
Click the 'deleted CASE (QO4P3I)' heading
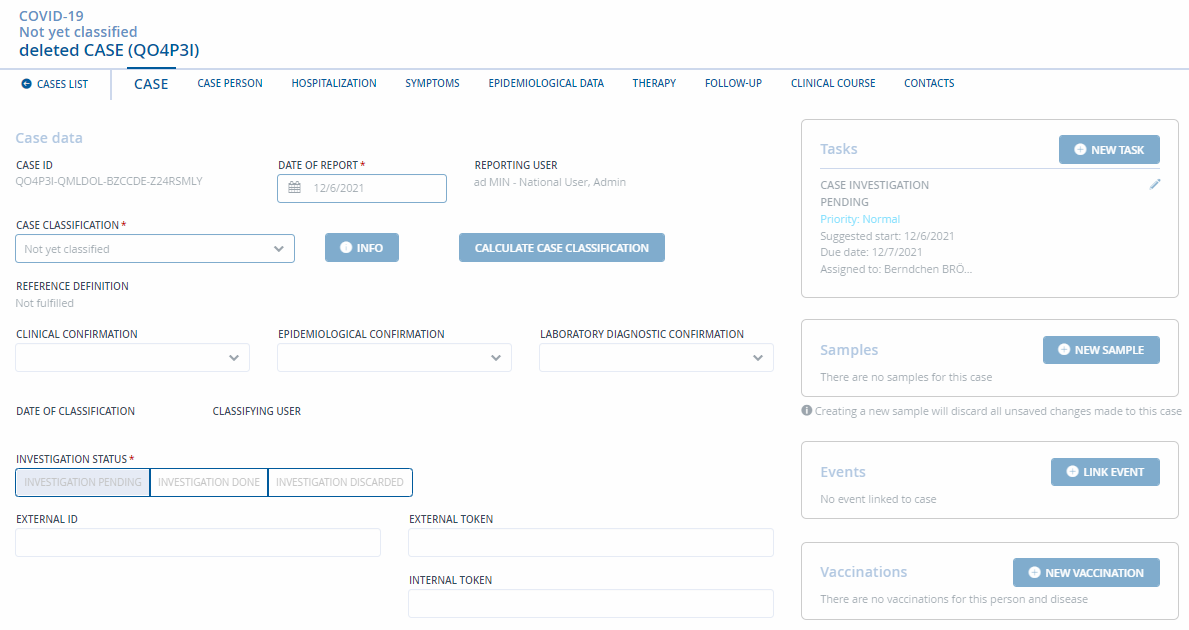click(x=109, y=51)
